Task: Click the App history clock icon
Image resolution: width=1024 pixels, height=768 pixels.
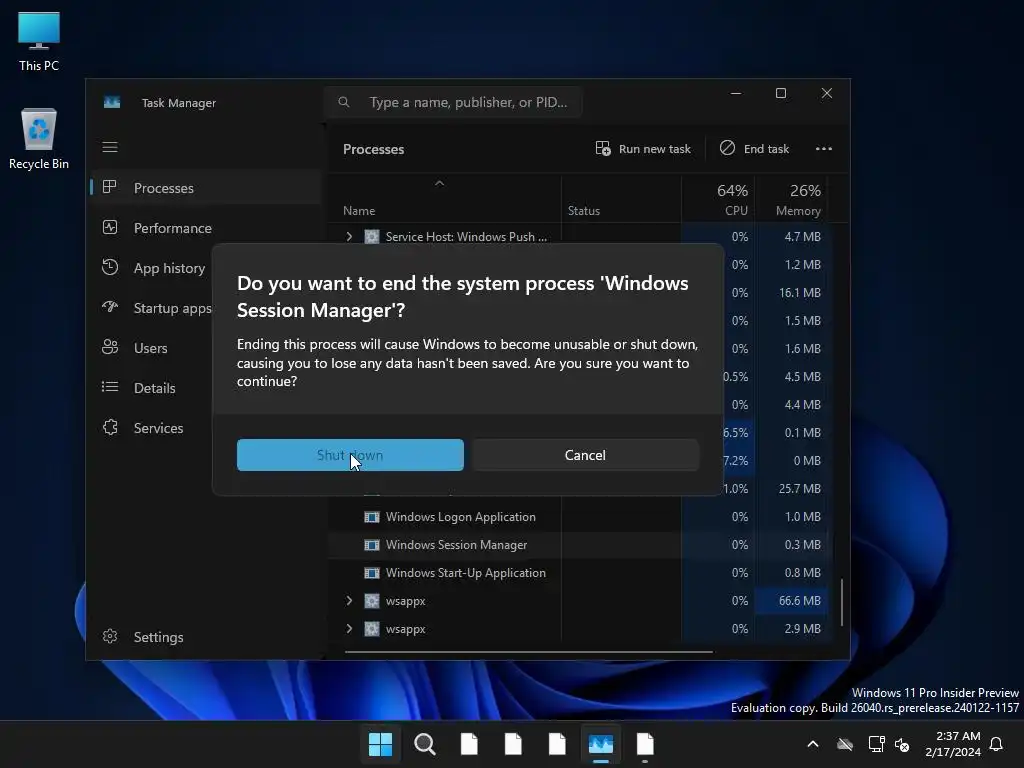Action: click(110, 267)
